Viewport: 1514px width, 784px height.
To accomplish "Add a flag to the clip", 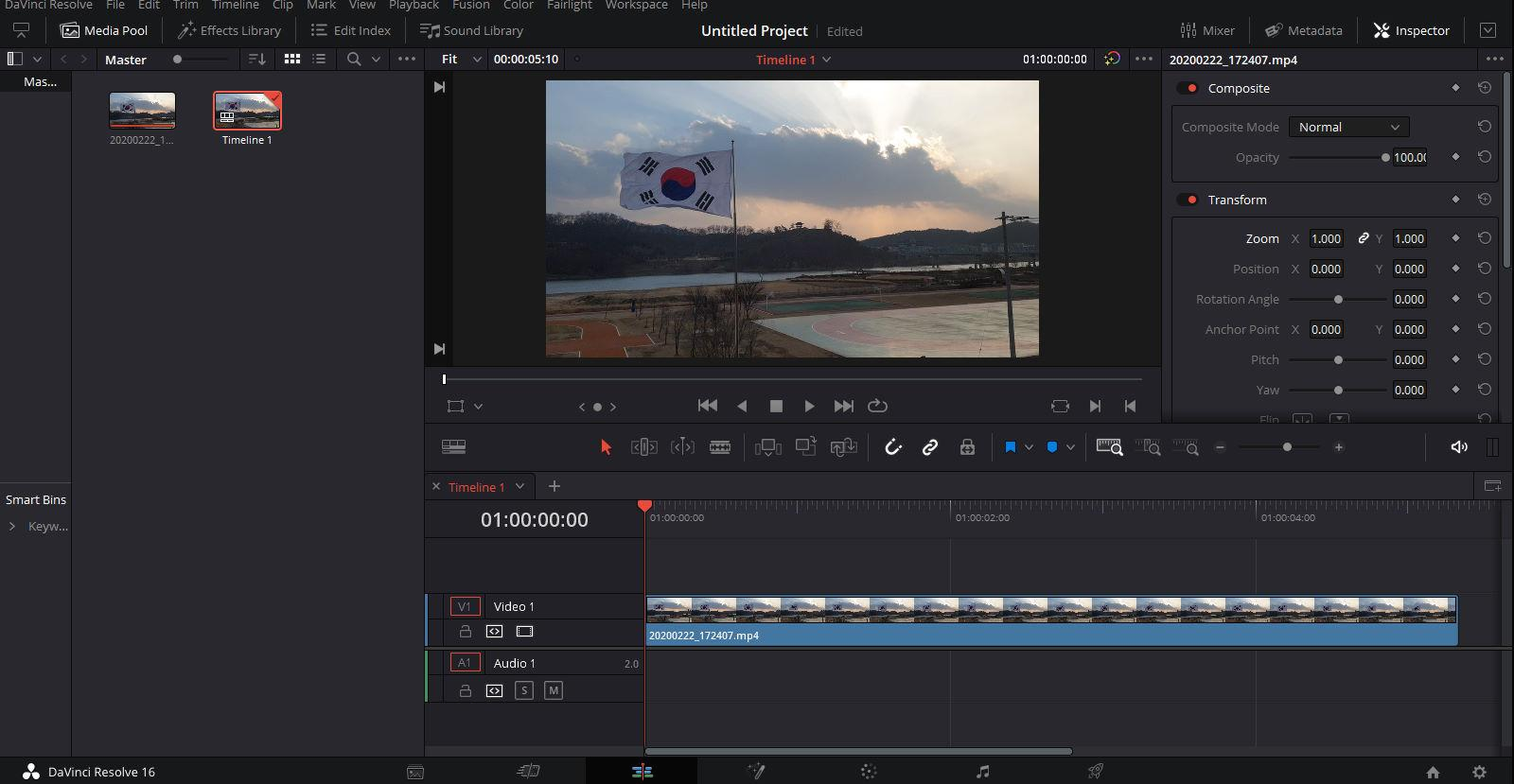I will point(1011,447).
